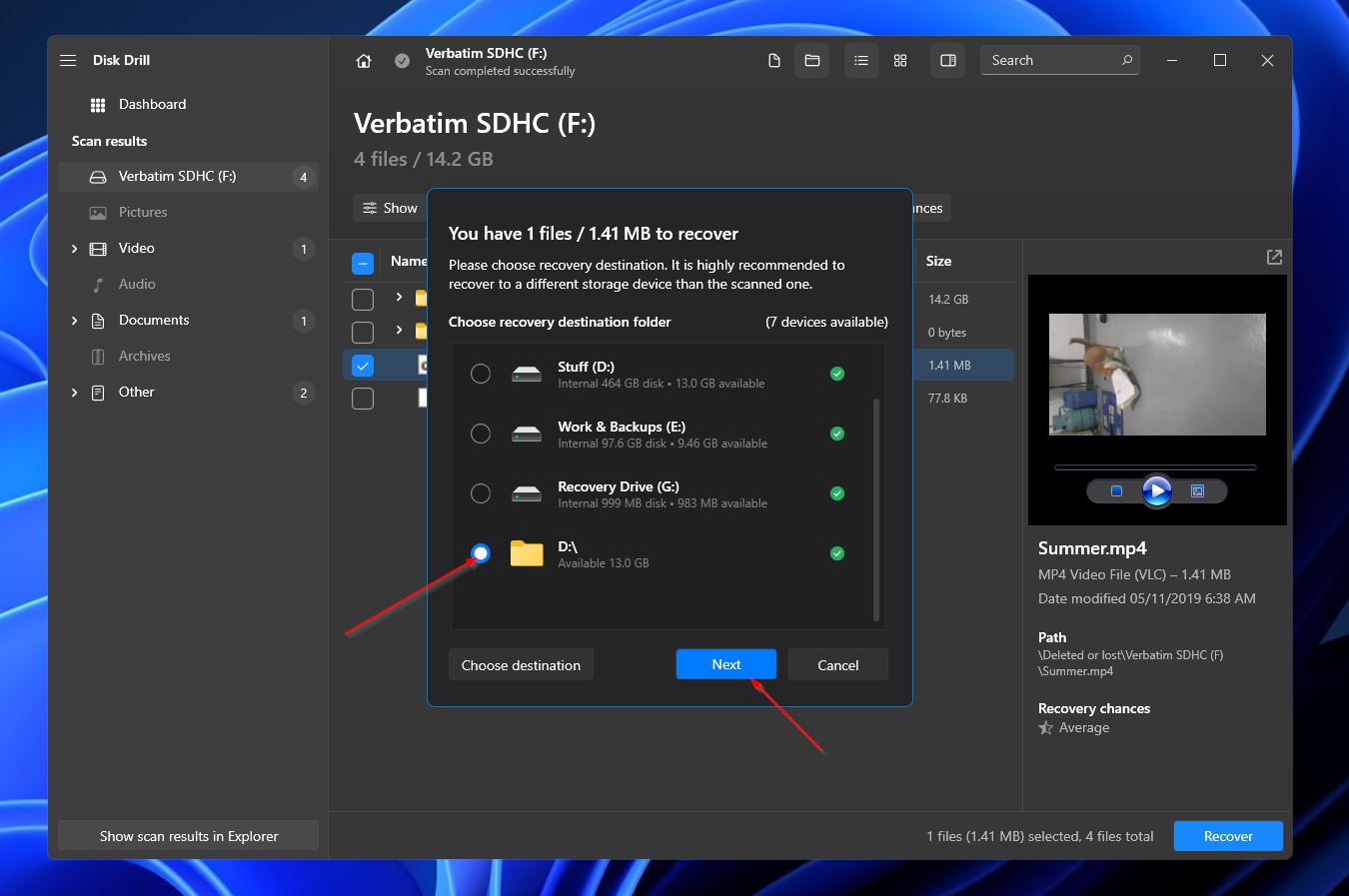Click the 77.8 KB size cell
The image size is (1349, 896).
[947, 398]
